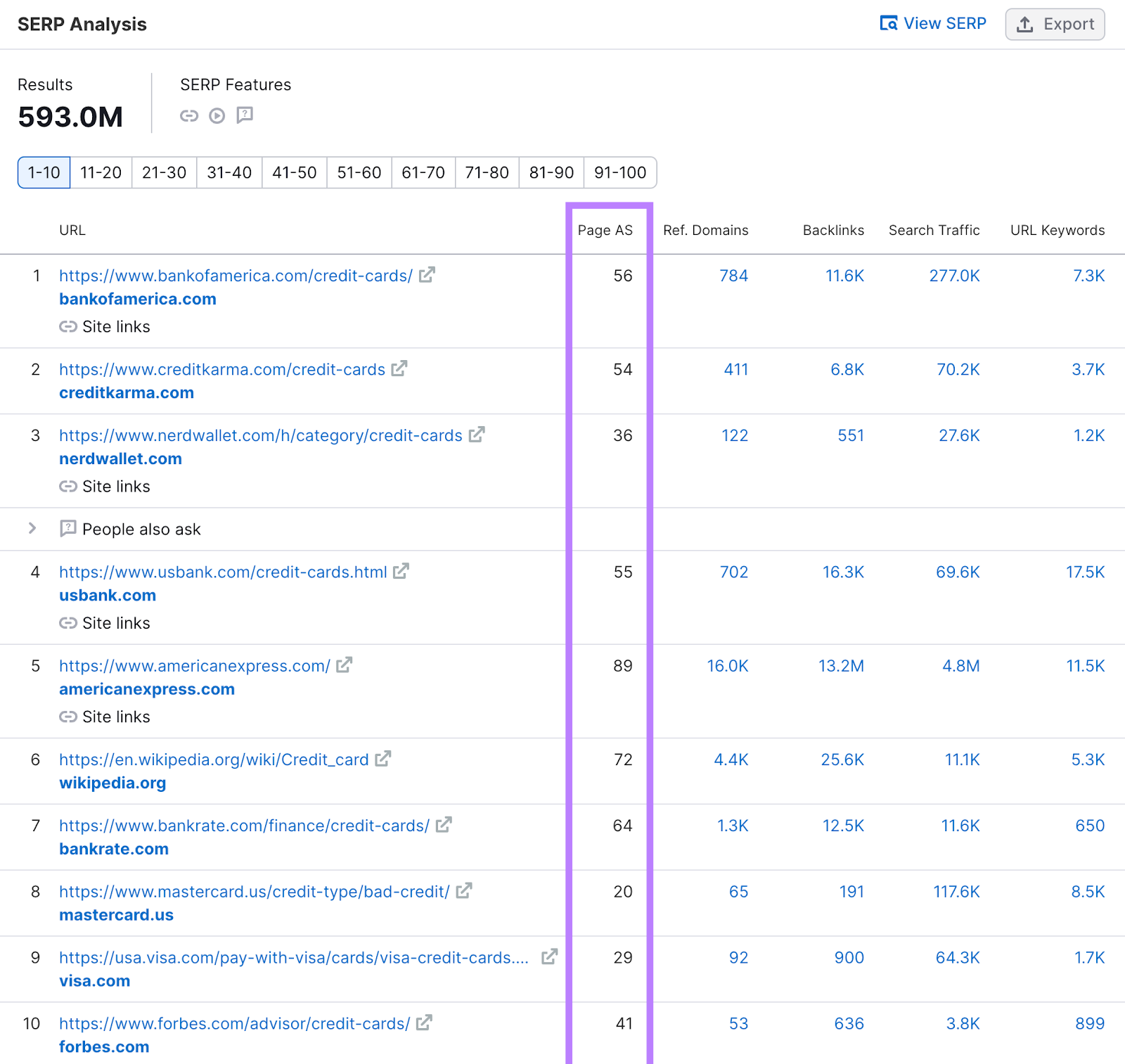
Task: Open the creditkarma.com domain link
Action: [127, 392]
